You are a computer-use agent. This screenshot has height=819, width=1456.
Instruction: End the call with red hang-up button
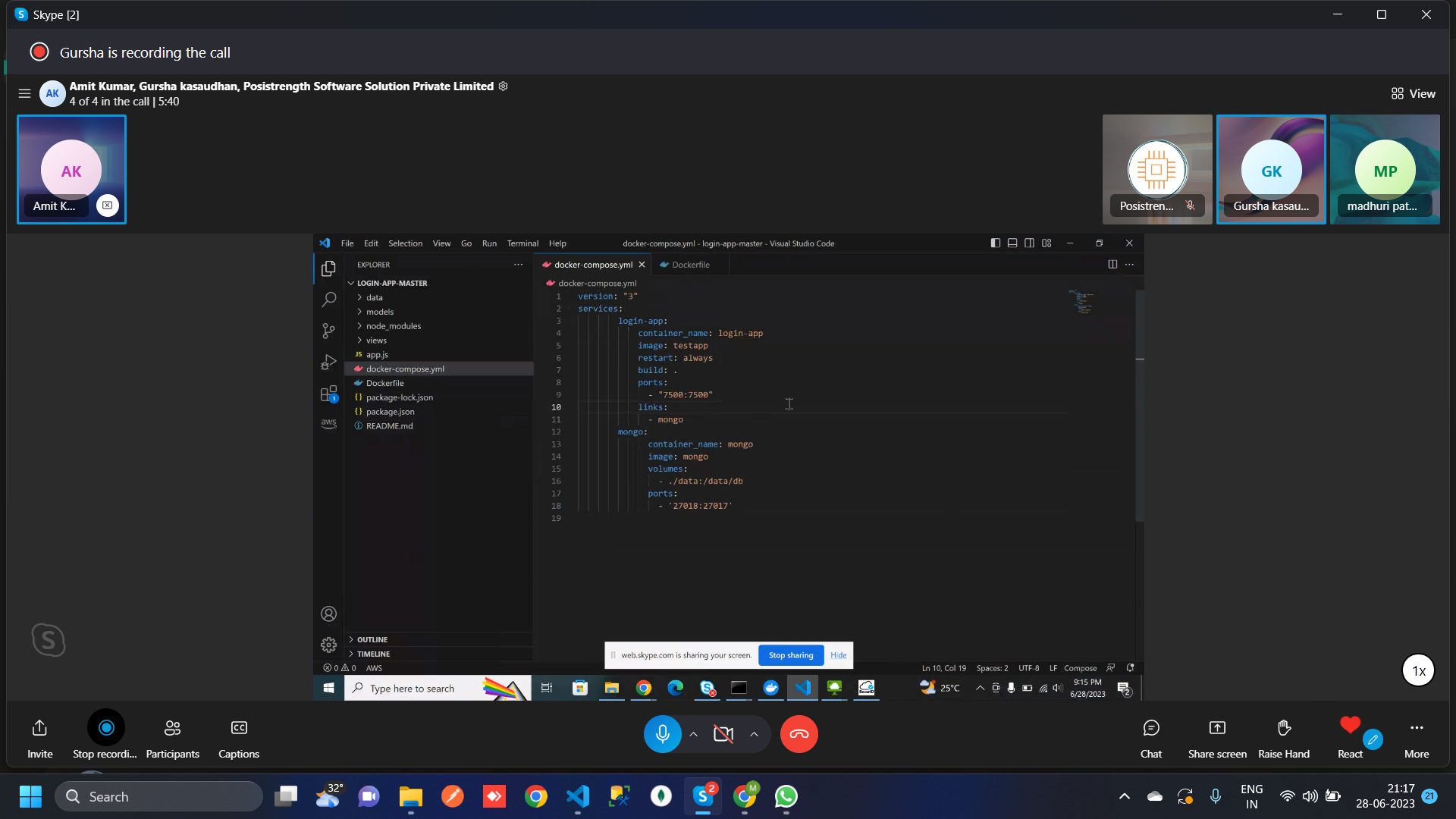click(799, 734)
